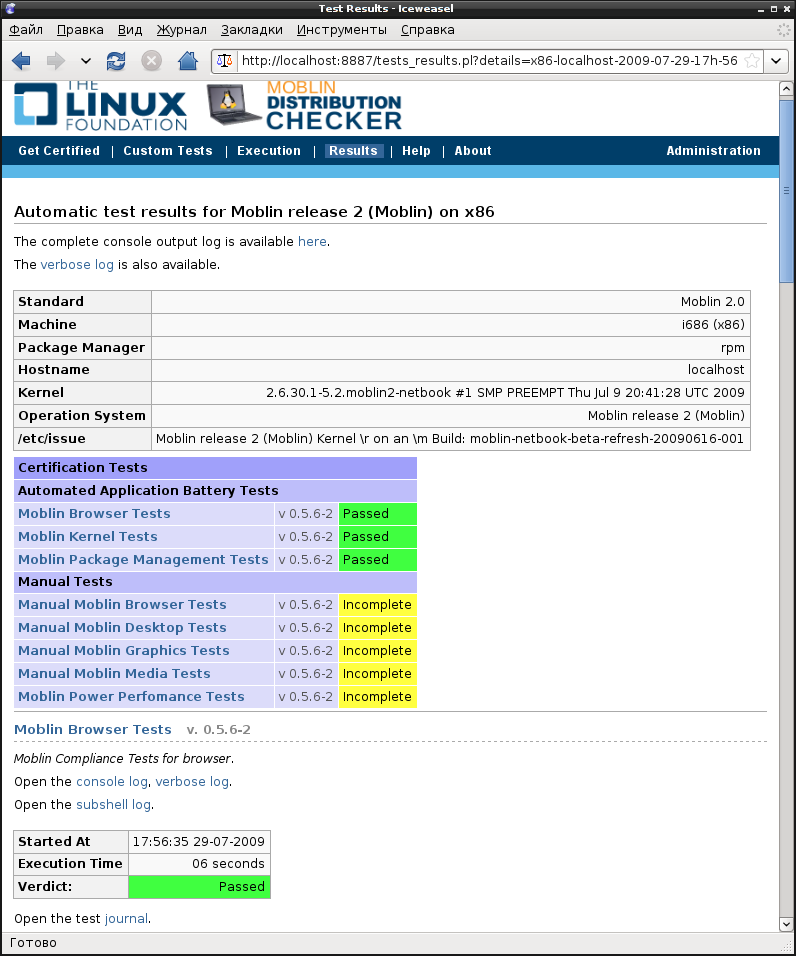Click the scrollbar down arrow
Viewport: 796px width, 956px height.
click(786, 924)
